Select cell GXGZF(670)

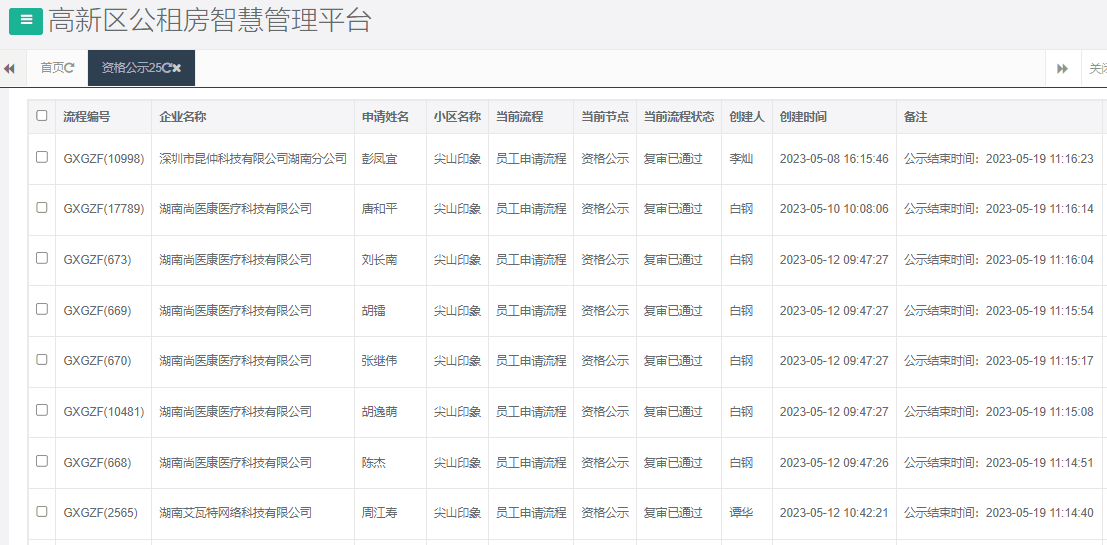[97, 361]
